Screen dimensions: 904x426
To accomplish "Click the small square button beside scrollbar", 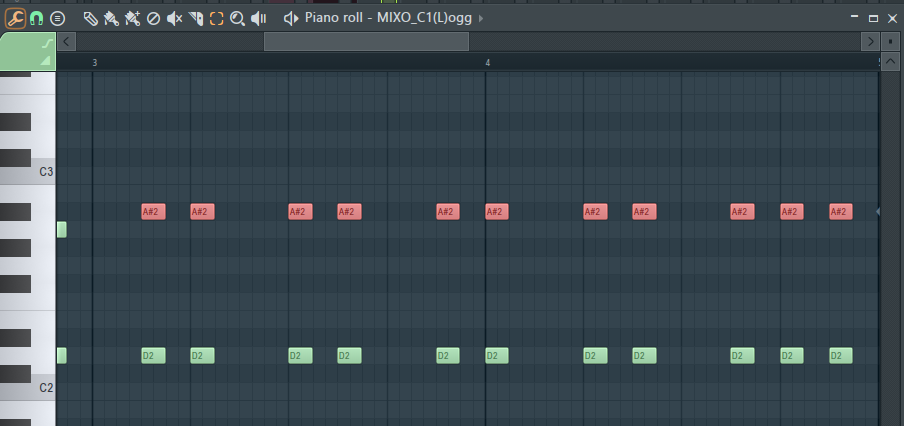I will 890,42.
